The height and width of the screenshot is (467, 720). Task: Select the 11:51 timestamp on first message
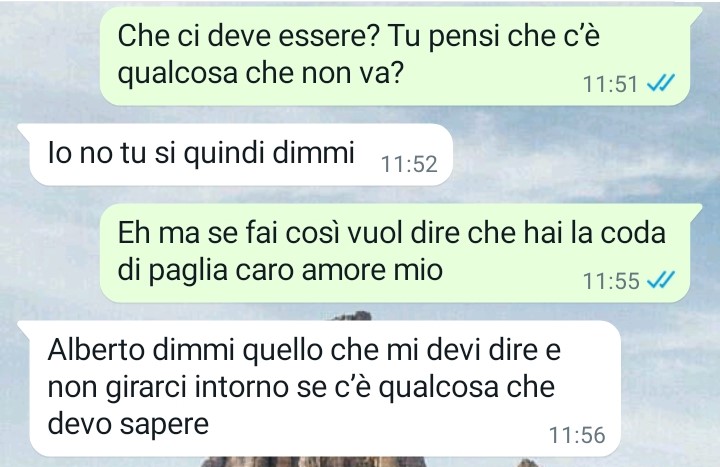coord(610,84)
